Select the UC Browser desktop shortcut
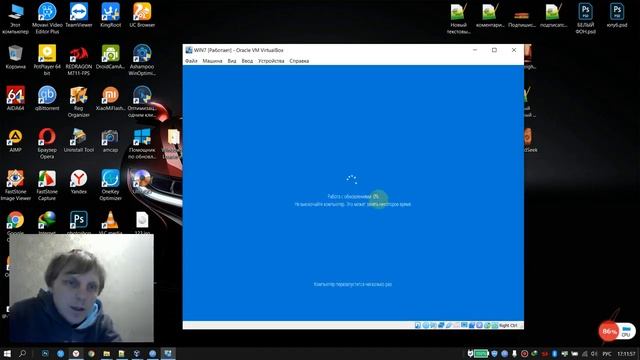The image size is (640, 360). pos(142,16)
